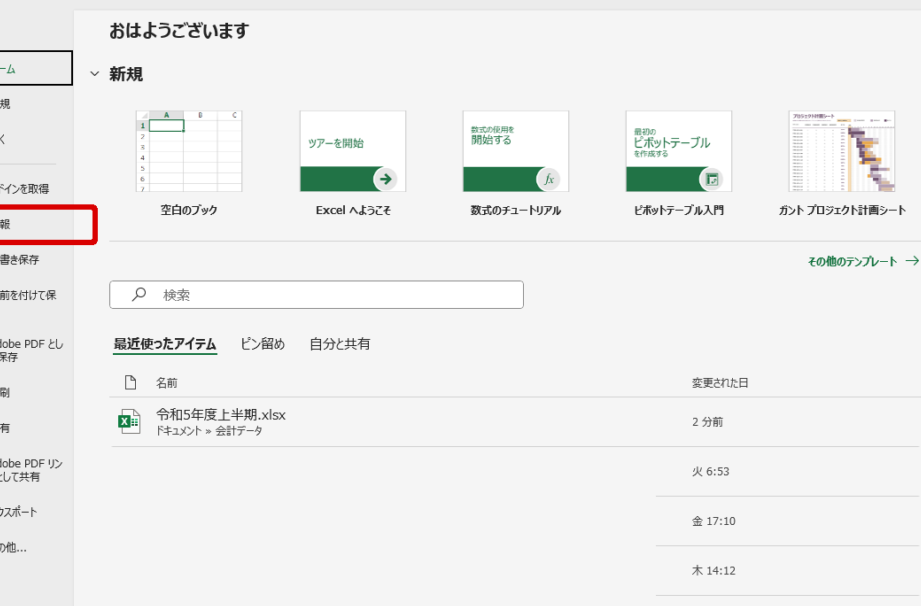This screenshot has width=921, height=606.
Task: Click the Excel file icon of 令和5年度上半期.xlsx
Action: click(129, 421)
